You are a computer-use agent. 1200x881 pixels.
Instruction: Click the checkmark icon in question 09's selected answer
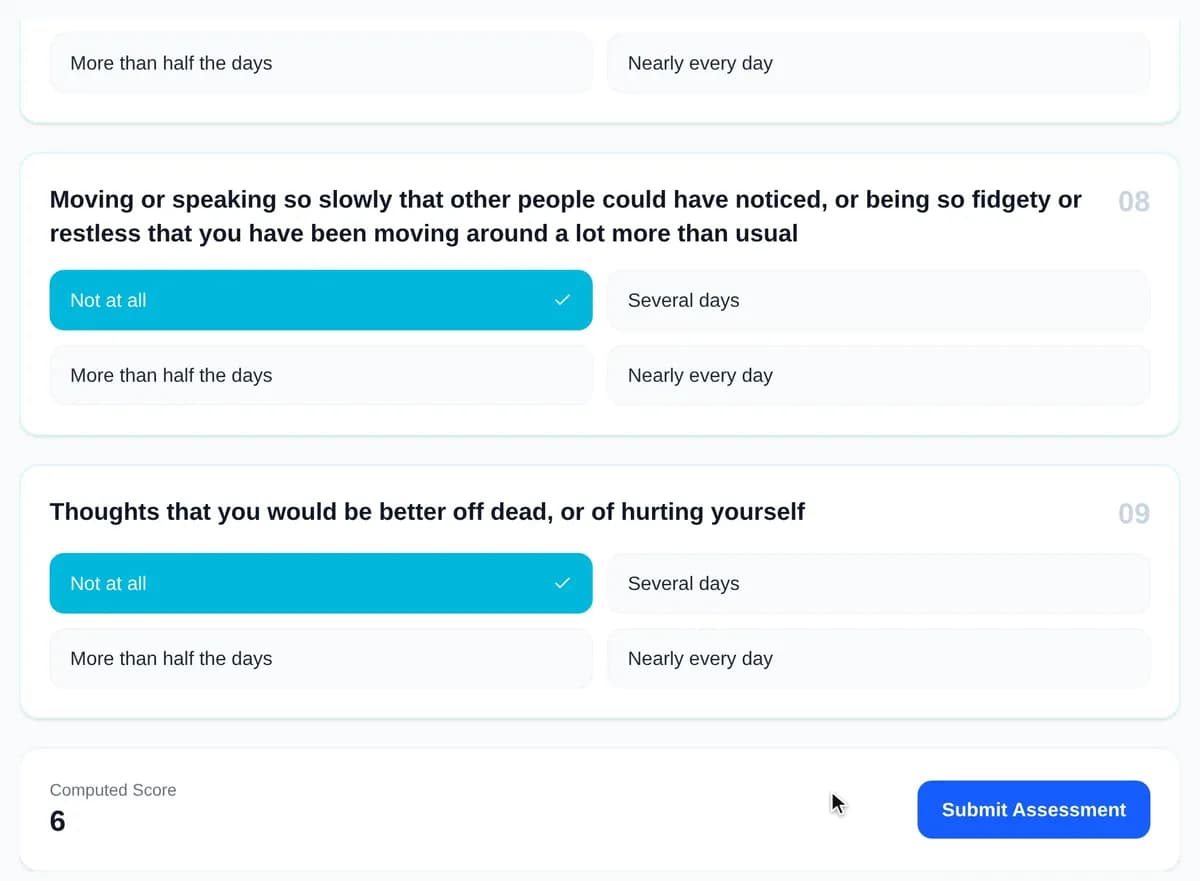pyautogui.click(x=562, y=583)
